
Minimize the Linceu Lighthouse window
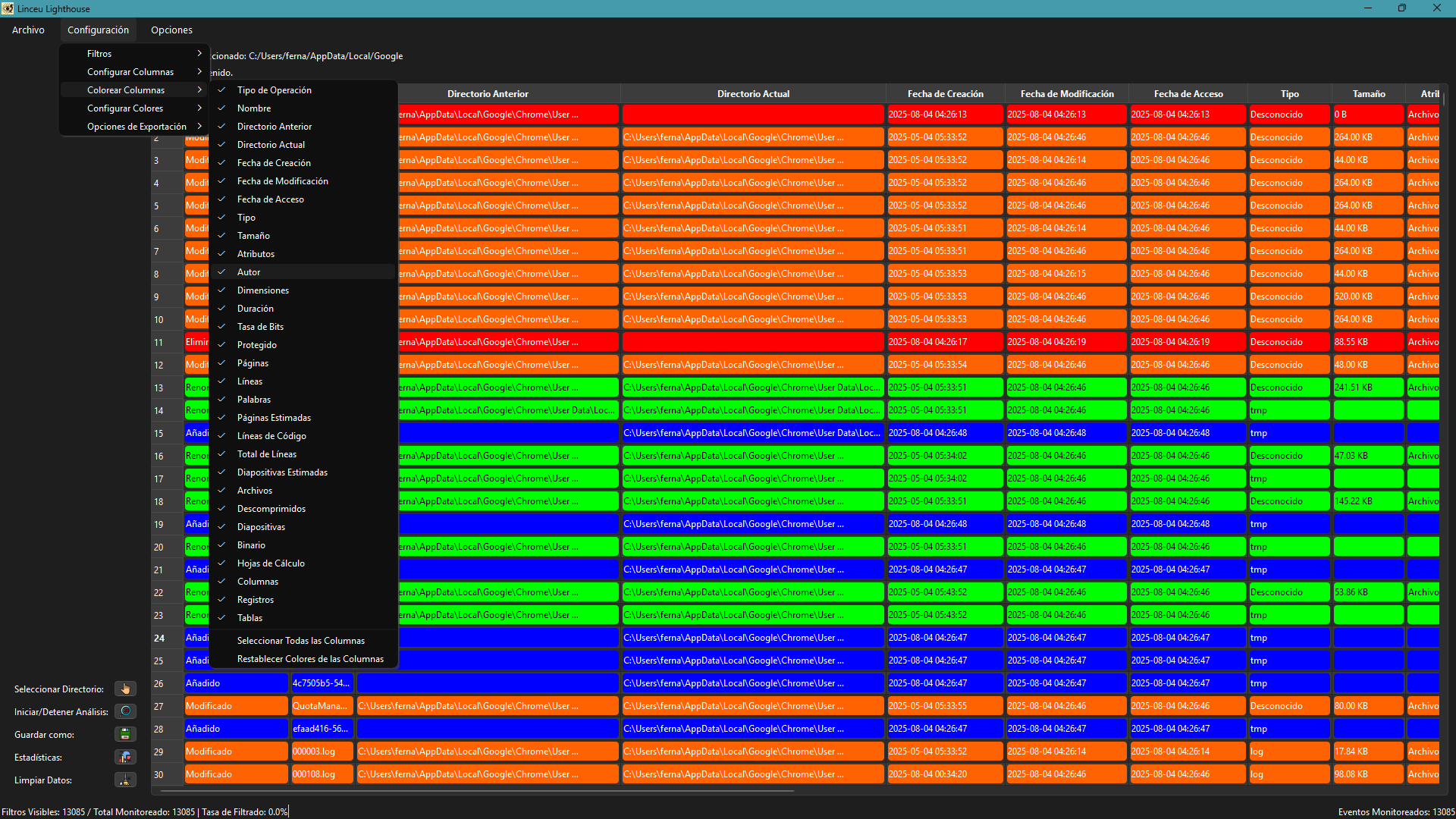1367,8
